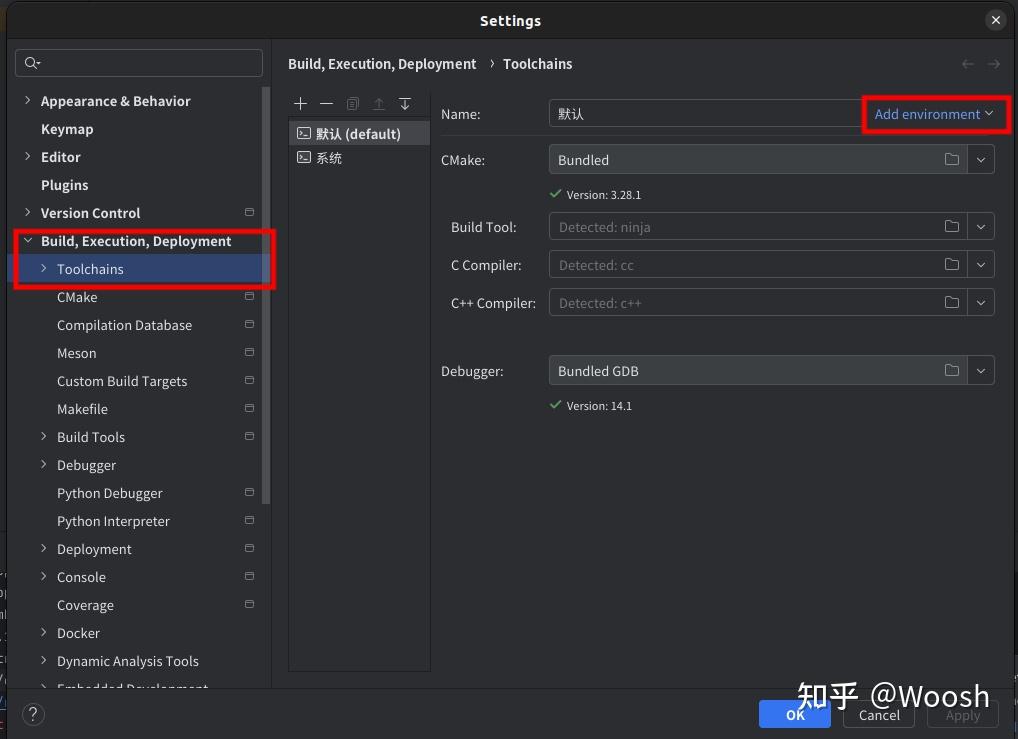Click the add toolchain plus icon

pyautogui.click(x=301, y=104)
